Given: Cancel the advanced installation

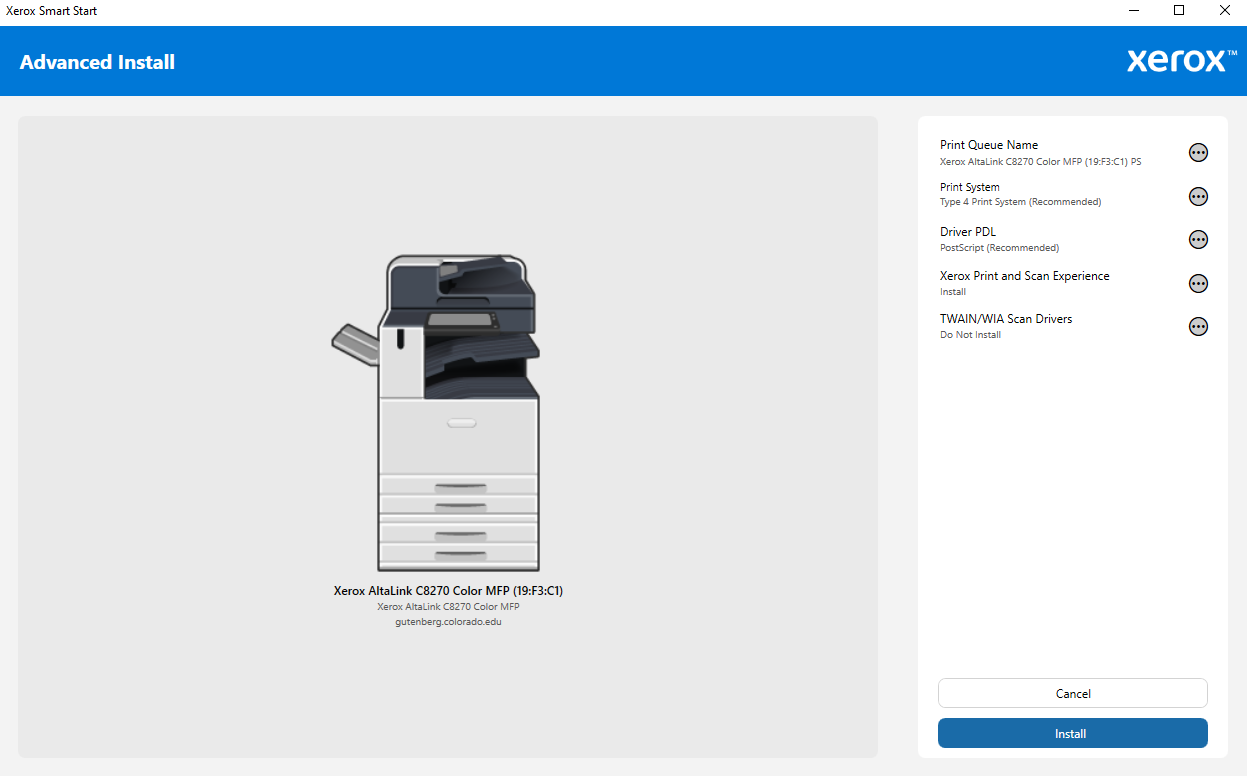Looking at the screenshot, I should (x=1072, y=693).
